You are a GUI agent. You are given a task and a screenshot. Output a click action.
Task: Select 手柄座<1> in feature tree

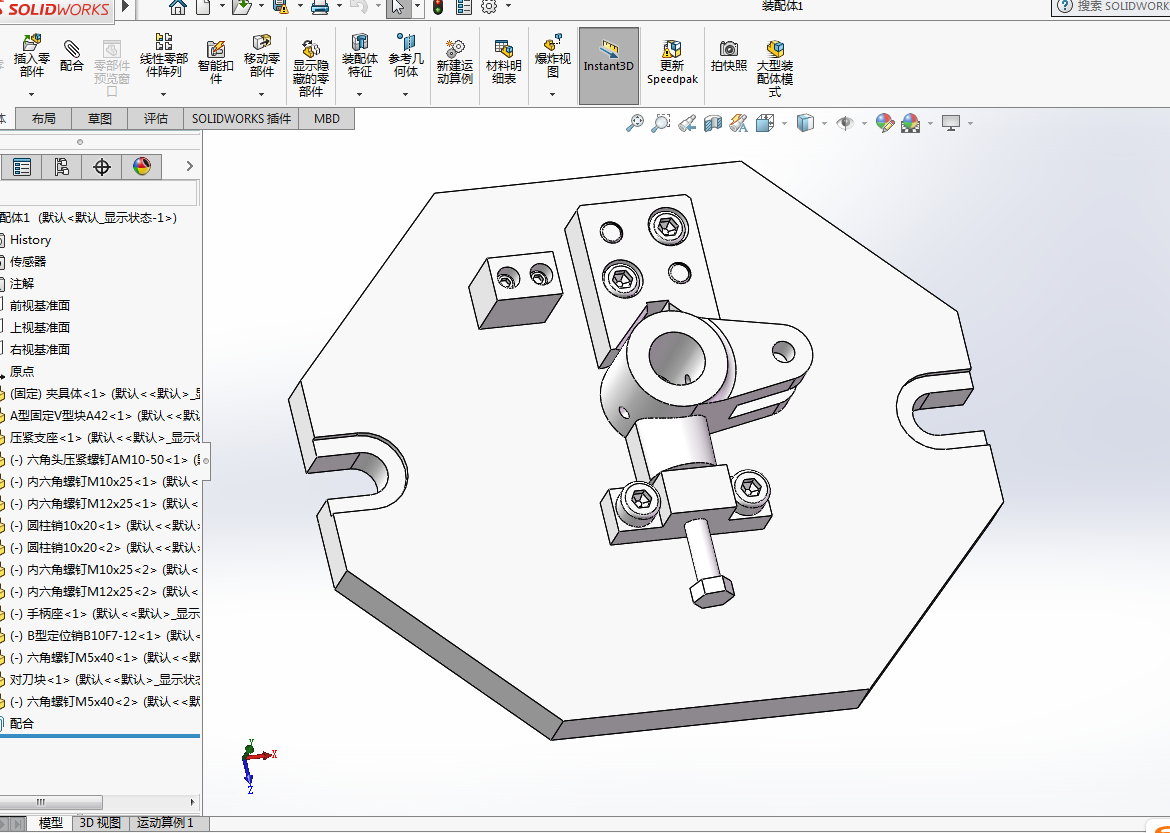tap(101, 614)
